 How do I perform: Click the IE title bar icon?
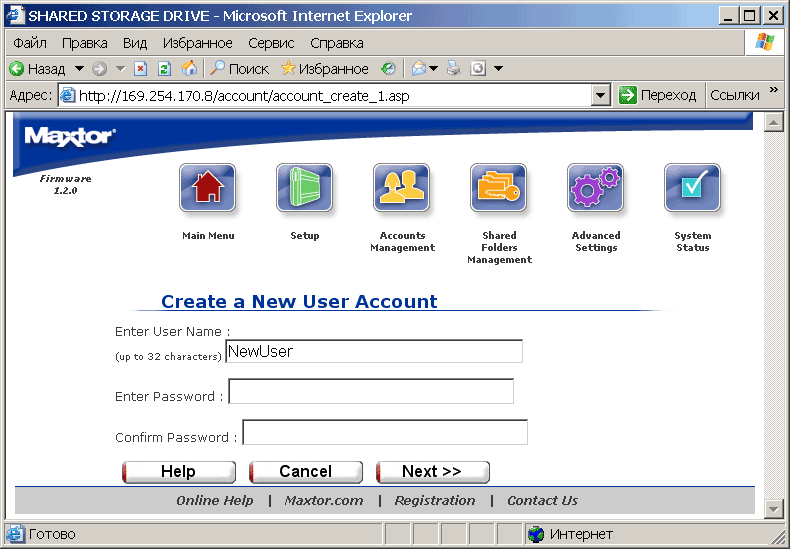point(14,15)
